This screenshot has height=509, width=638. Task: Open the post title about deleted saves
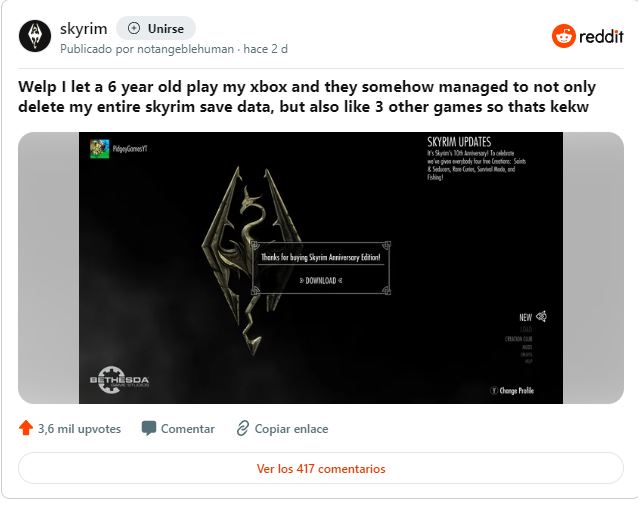click(x=307, y=97)
